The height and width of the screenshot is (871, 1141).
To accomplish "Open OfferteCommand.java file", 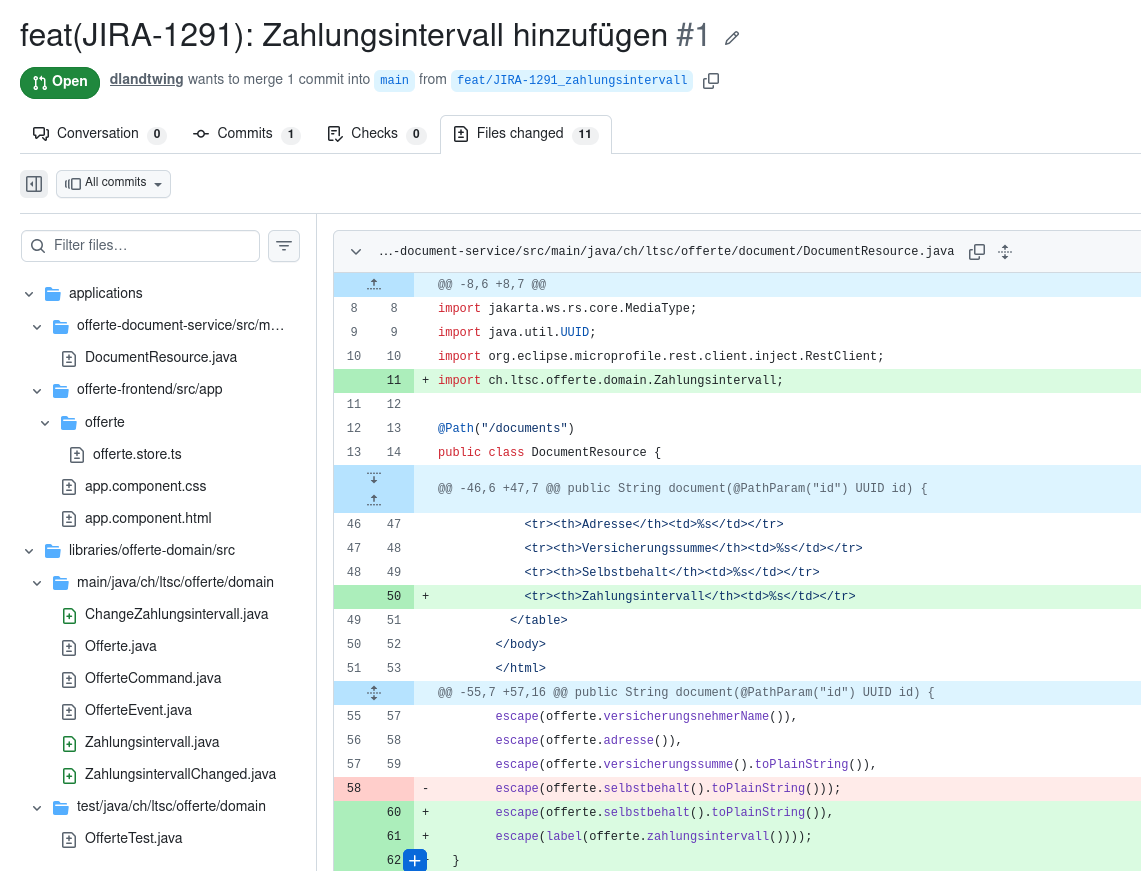I will (x=153, y=678).
